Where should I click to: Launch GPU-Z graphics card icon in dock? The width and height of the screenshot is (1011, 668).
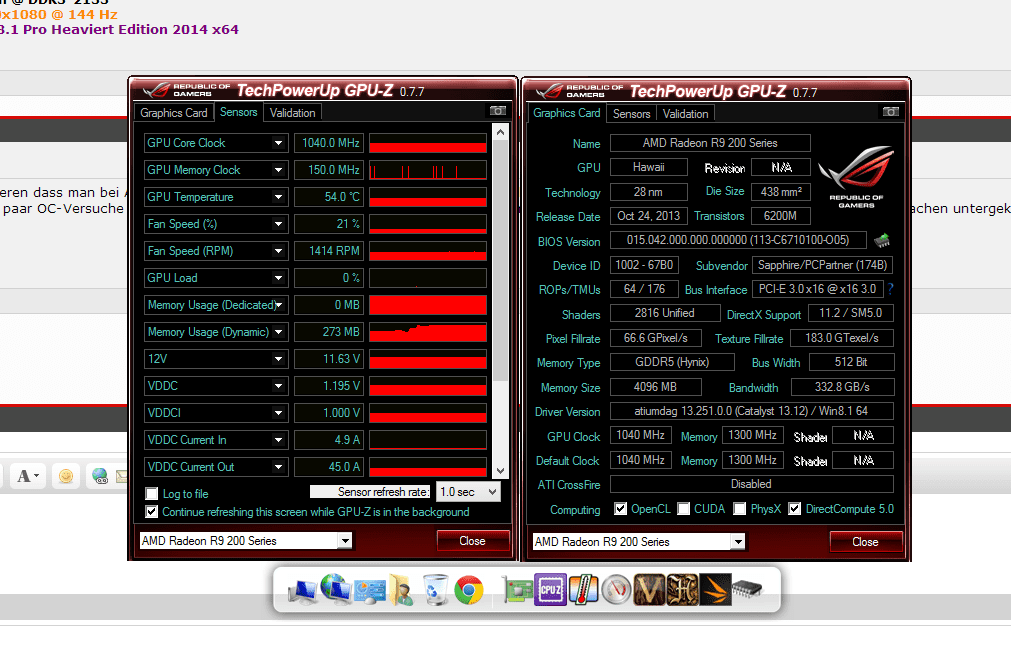pyautogui.click(x=518, y=591)
